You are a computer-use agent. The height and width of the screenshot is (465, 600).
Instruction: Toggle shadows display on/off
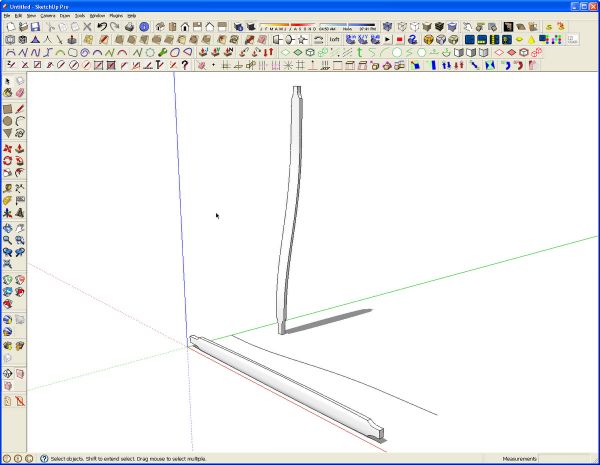click(x=251, y=26)
